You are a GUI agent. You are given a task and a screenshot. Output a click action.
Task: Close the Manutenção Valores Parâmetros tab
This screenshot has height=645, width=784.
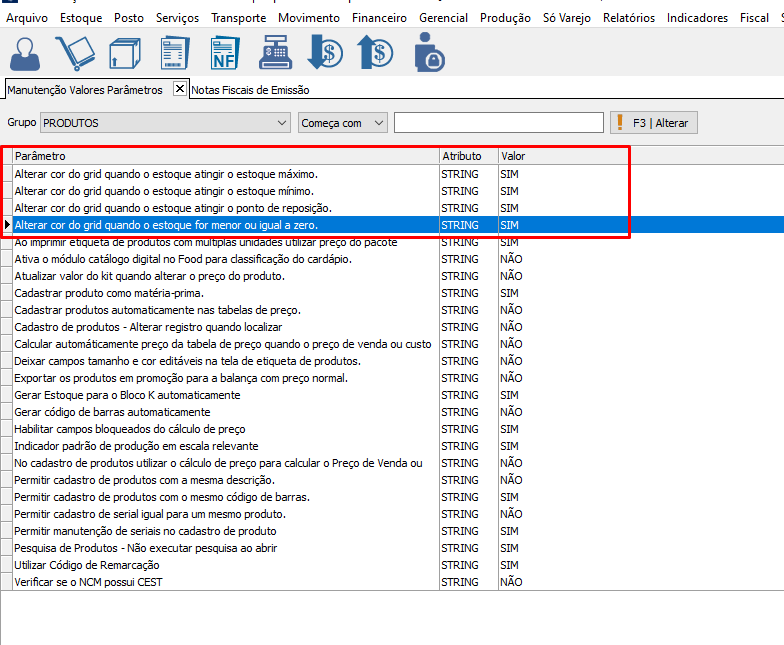pos(180,89)
